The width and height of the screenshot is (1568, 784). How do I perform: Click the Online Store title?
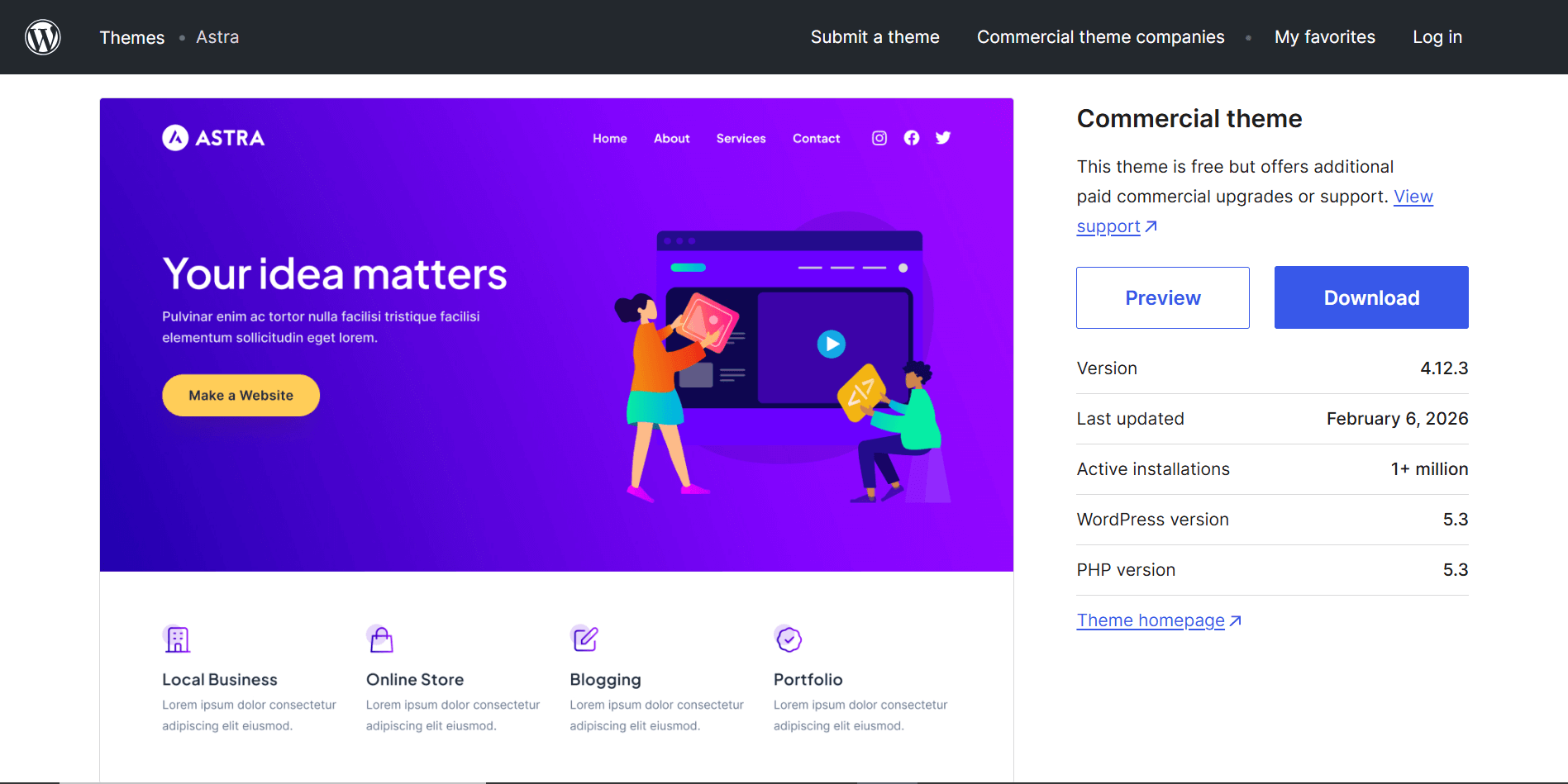point(415,680)
